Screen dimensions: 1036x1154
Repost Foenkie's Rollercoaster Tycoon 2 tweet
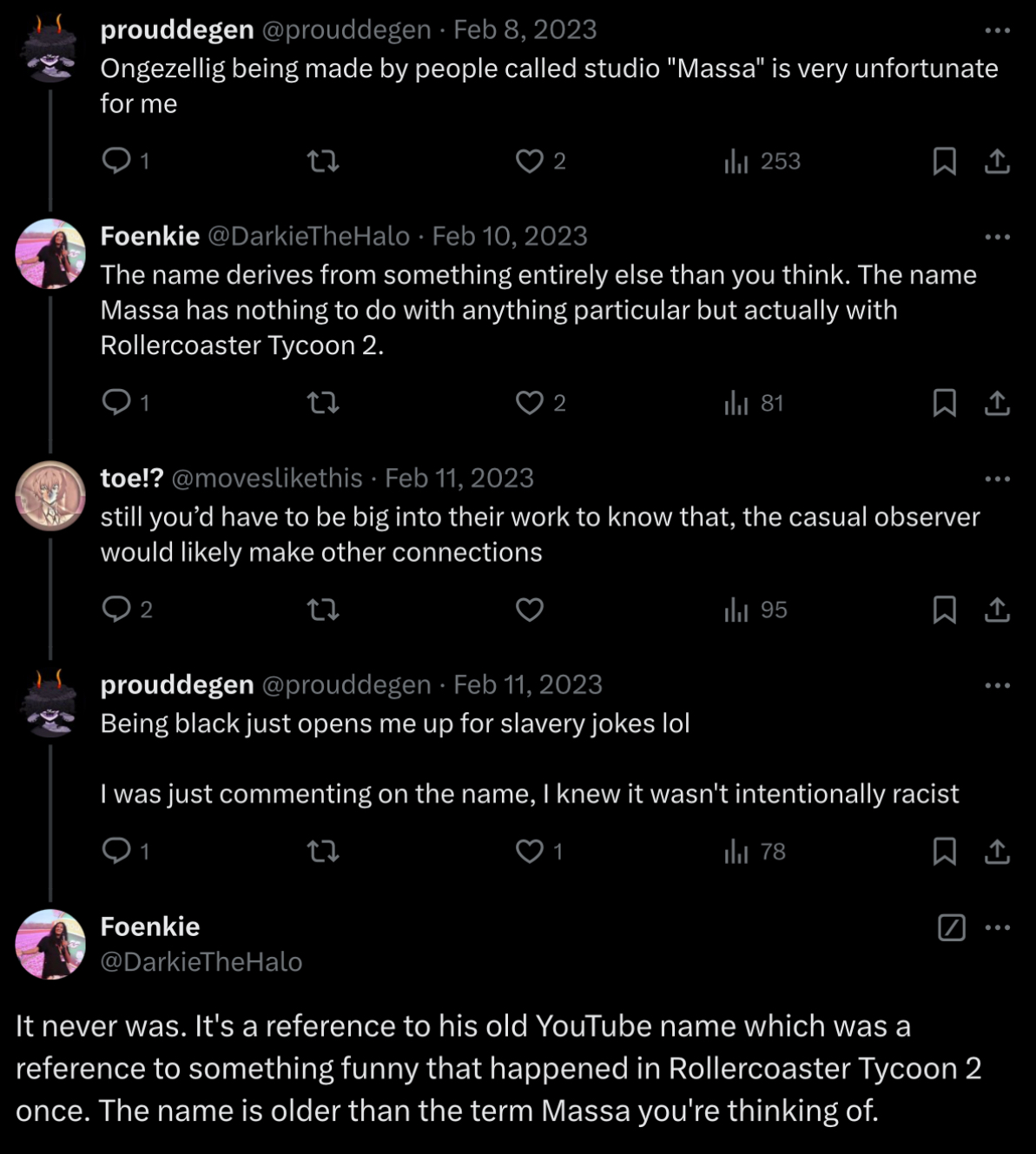point(323,403)
